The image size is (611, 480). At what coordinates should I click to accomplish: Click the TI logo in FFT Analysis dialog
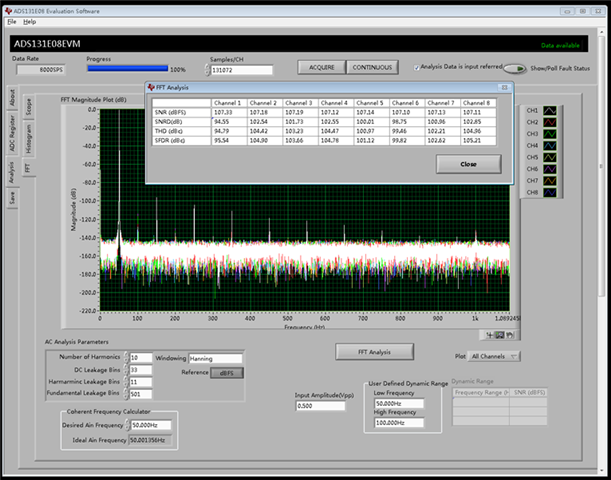tap(151, 88)
